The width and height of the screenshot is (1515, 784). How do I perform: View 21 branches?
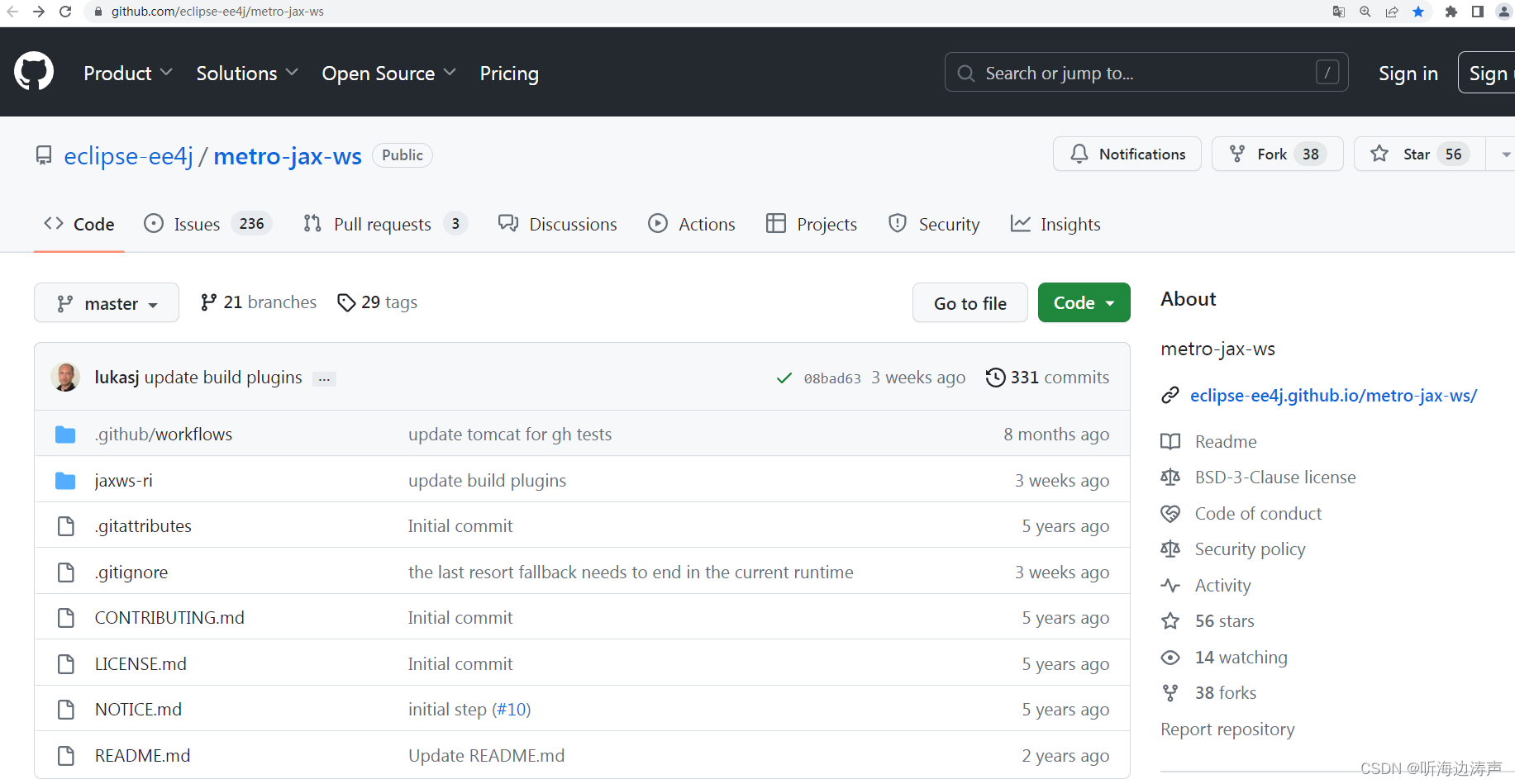(x=259, y=302)
